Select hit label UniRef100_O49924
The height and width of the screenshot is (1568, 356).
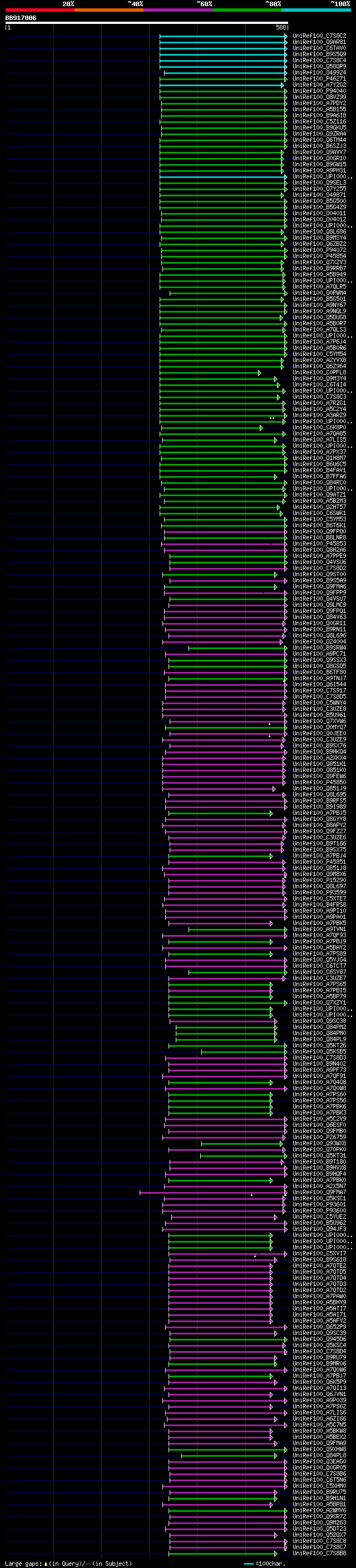coord(319,72)
